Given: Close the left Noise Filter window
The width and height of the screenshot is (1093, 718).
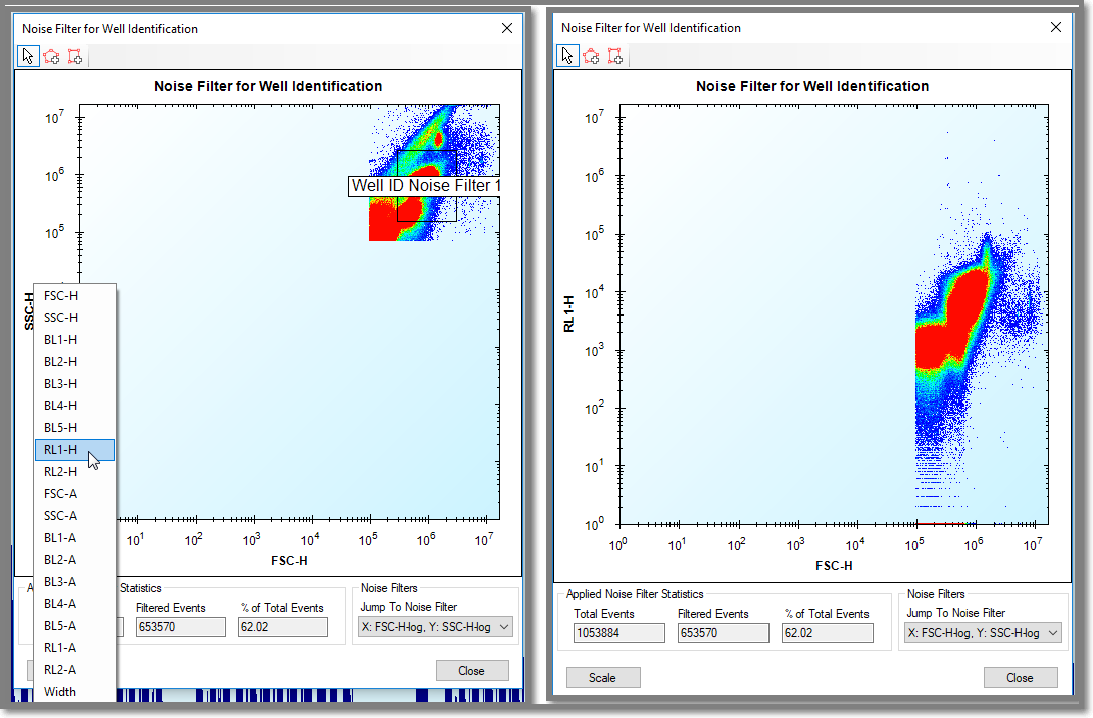Looking at the screenshot, I should [507, 28].
